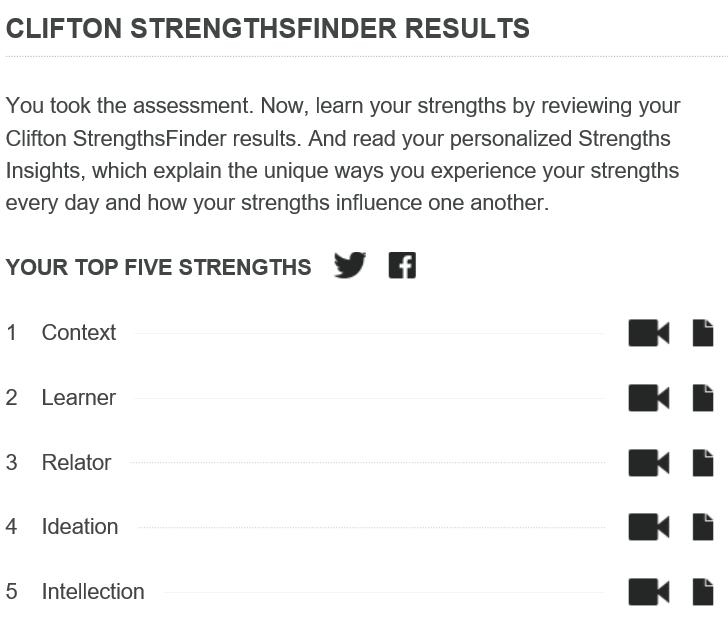Play the Learner strength video
Screen dimensions: 728x620
click(x=648, y=398)
